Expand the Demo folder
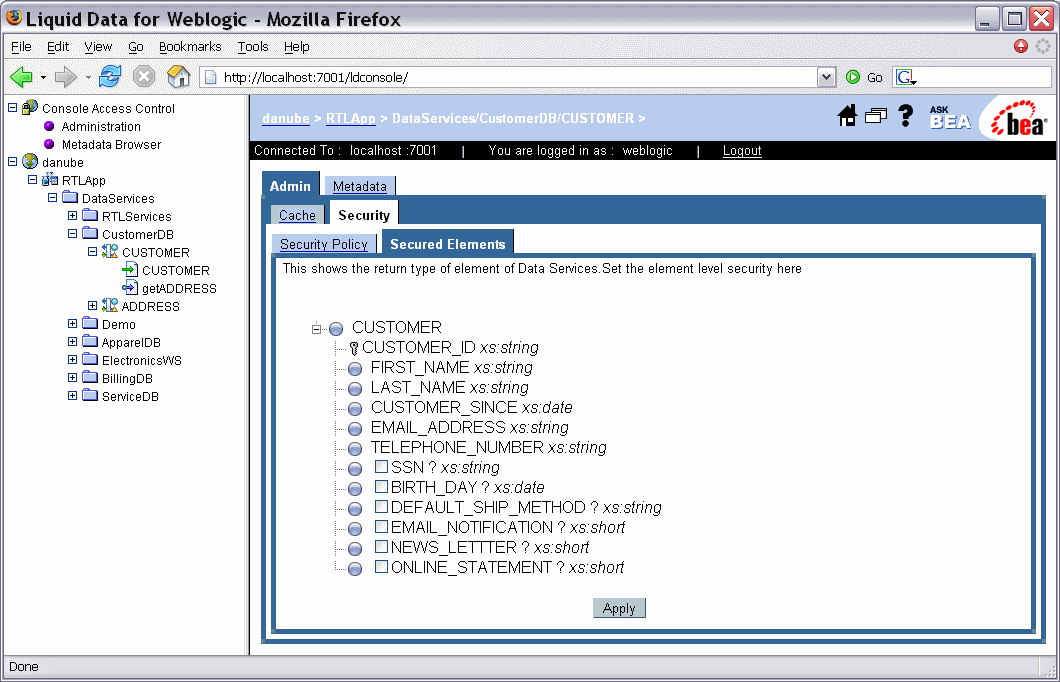This screenshot has width=1060, height=682. [72, 324]
